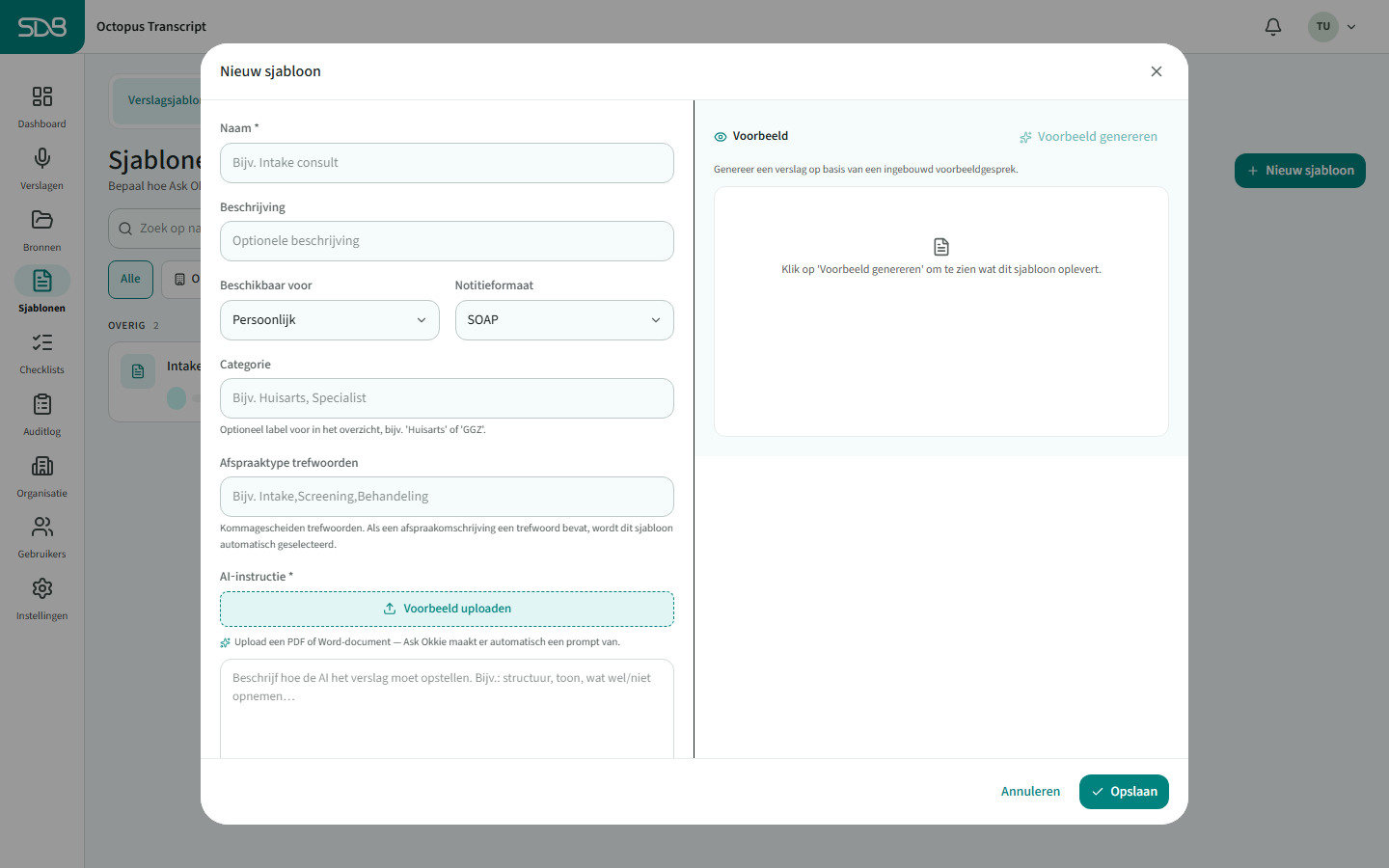Click Voorbeeld genereren link

point(1088,137)
